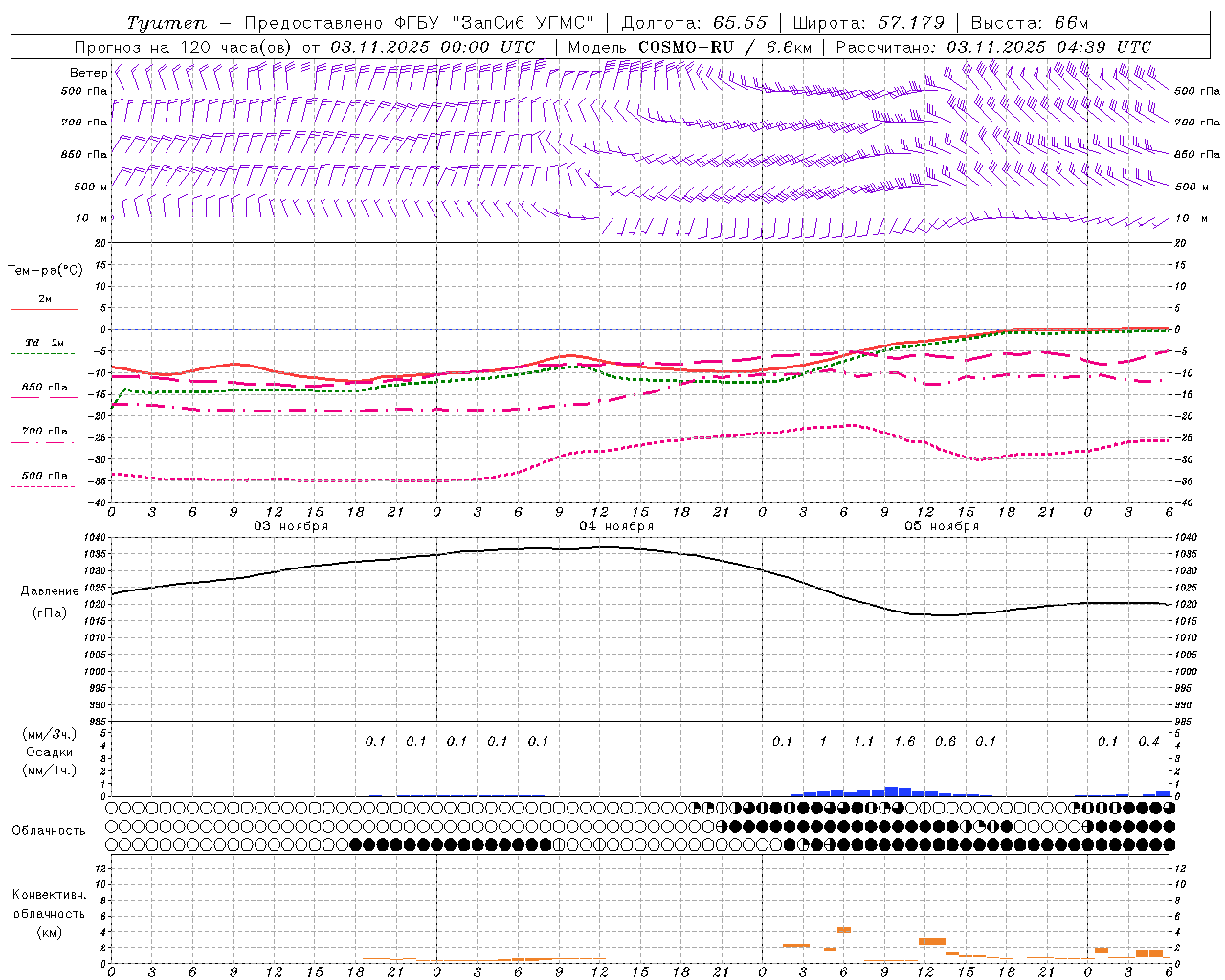The image size is (1225, 980).
Task: Click the '(мм/3ч.)' precipitation unit label
Action: click(x=50, y=734)
